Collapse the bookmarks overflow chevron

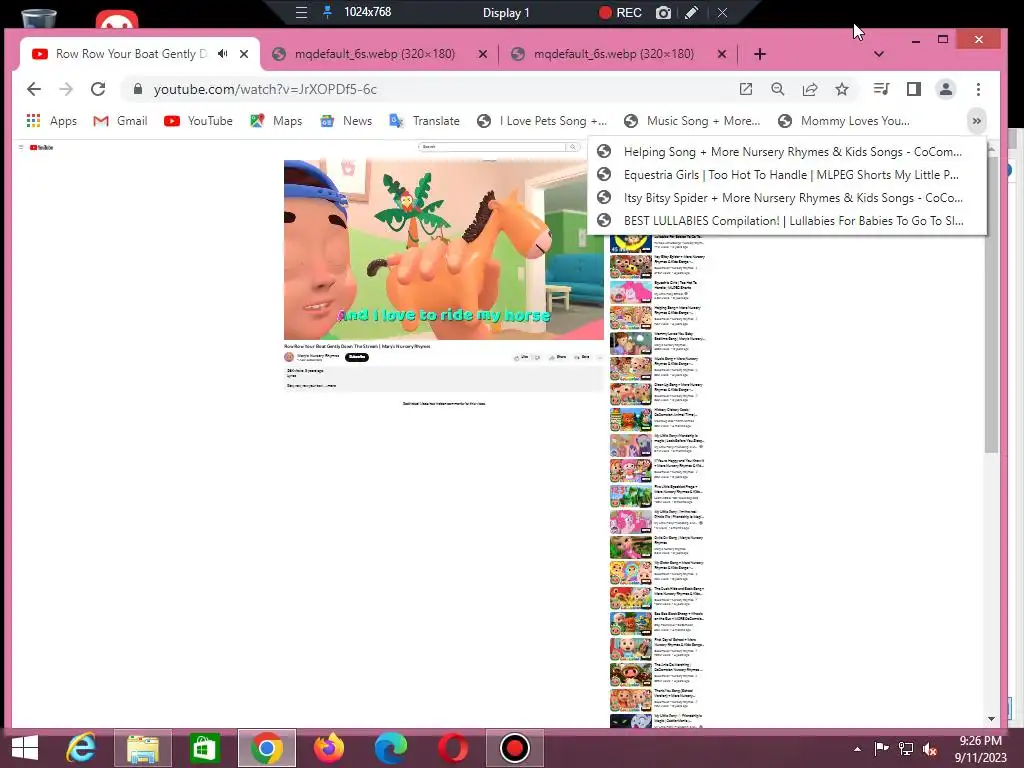click(976, 121)
